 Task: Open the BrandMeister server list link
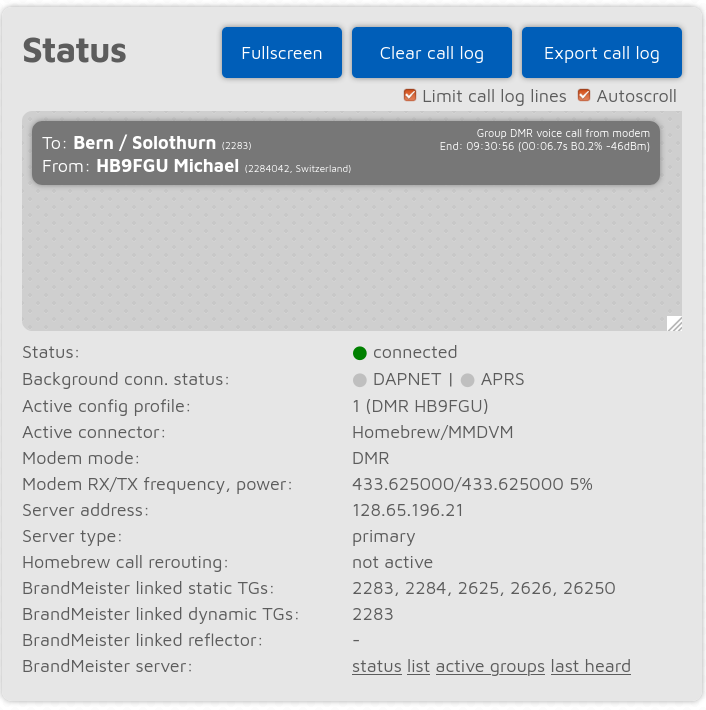pos(418,666)
